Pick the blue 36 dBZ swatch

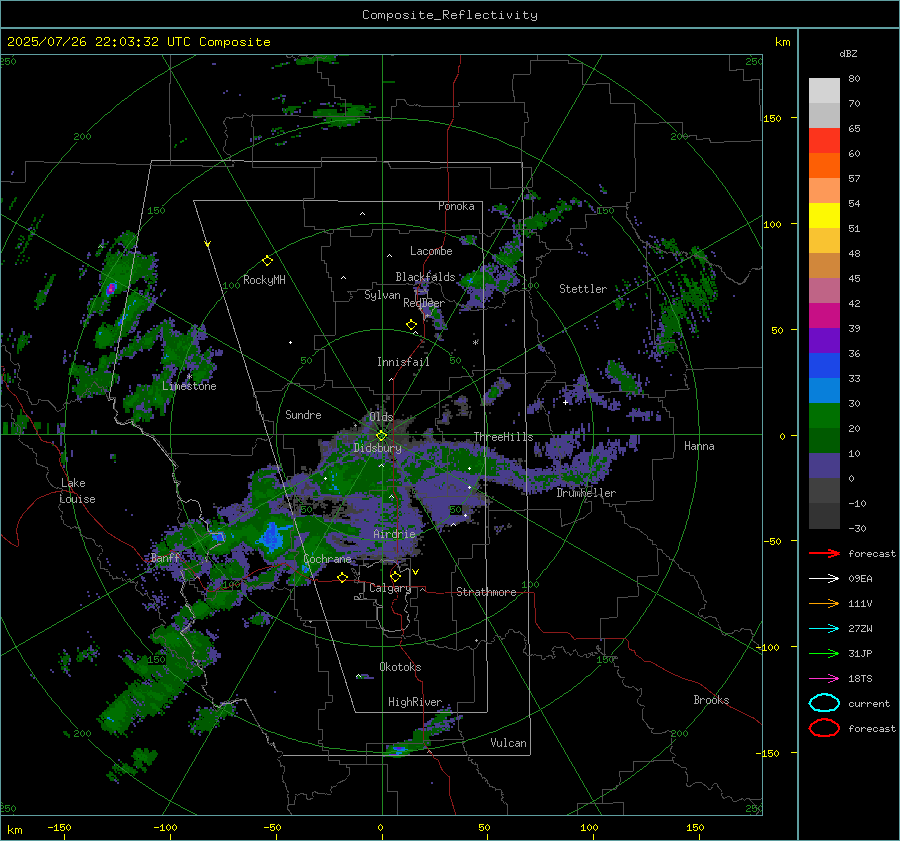(x=824, y=365)
